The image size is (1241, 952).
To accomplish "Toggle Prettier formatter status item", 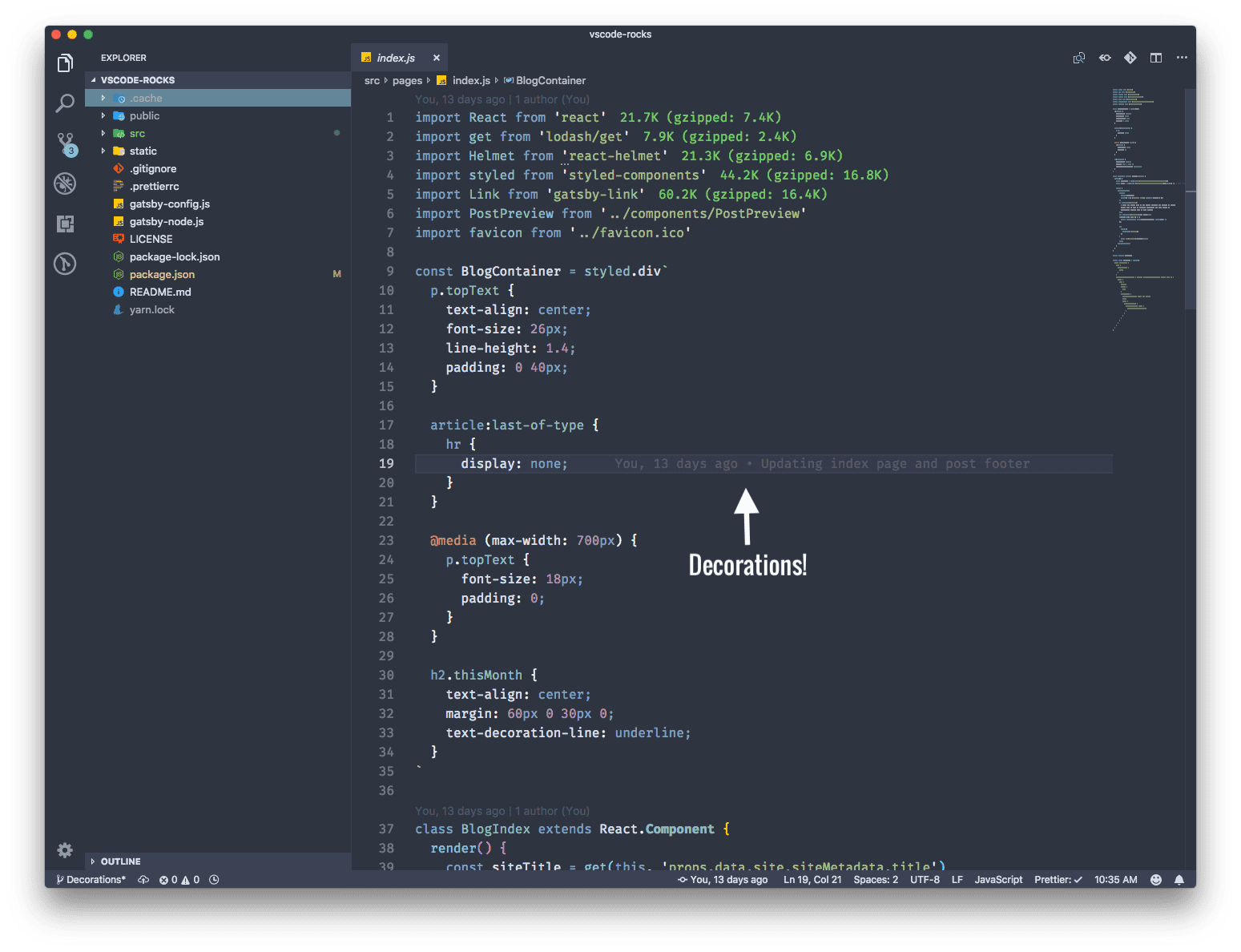I will click(1058, 880).
